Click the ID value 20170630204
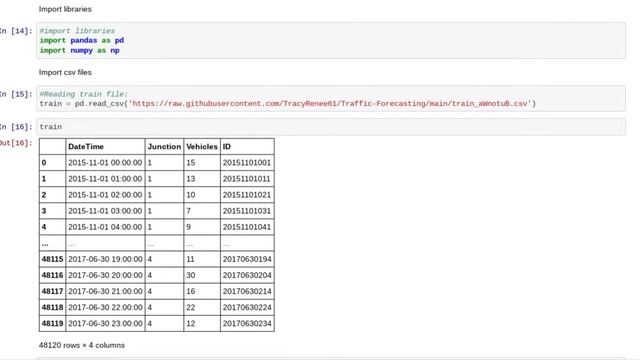640x360 pixels. coord(247,275)
